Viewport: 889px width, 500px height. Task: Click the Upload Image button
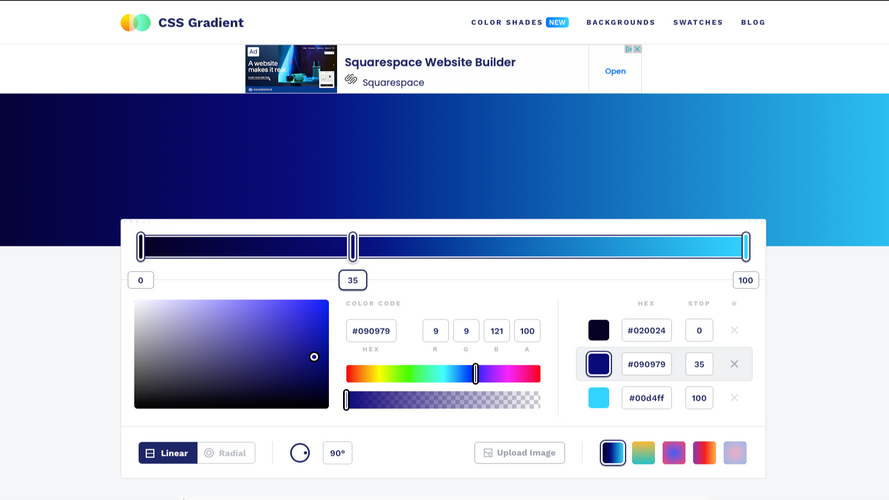519,453
